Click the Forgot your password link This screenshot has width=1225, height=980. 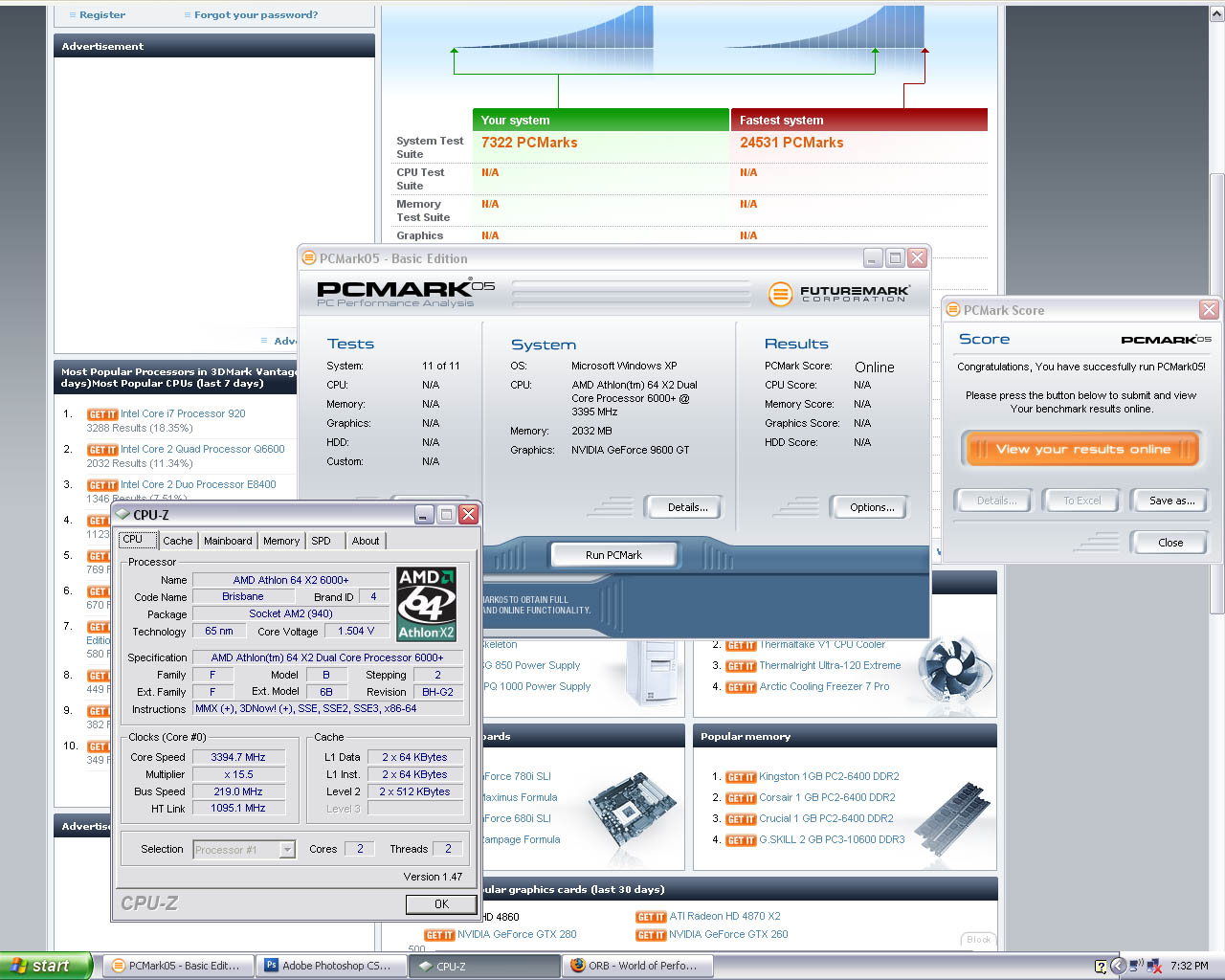pos(256,15)
